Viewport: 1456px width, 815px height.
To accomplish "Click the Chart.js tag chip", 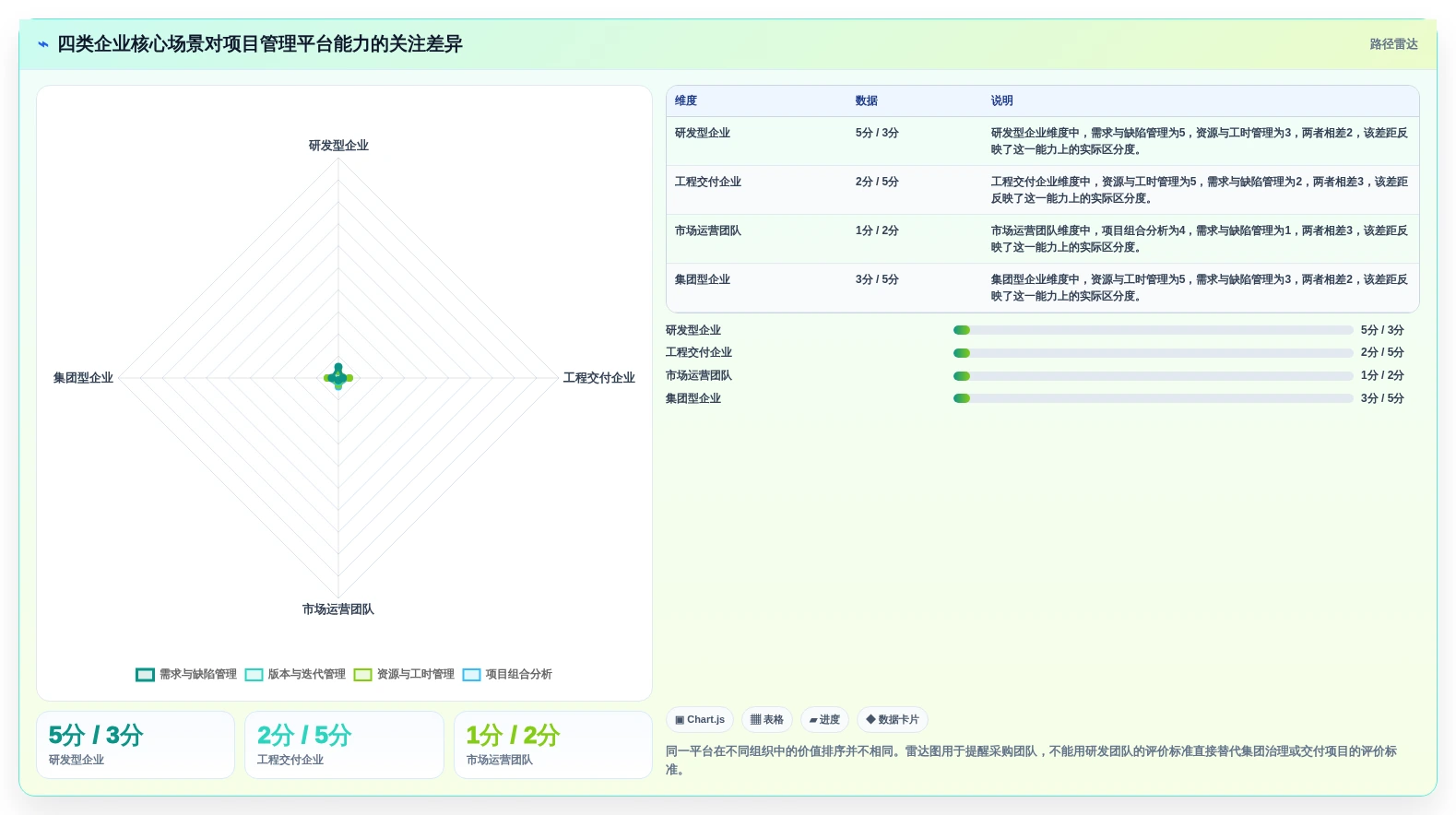I will (700, 719).
